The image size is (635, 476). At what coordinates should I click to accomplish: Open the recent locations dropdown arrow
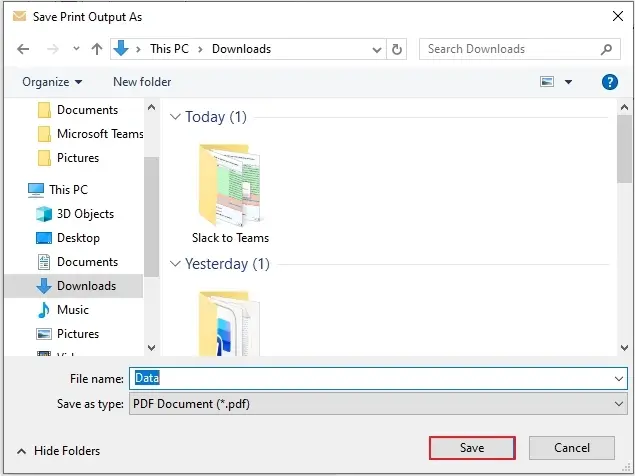(x=76, y=49)
